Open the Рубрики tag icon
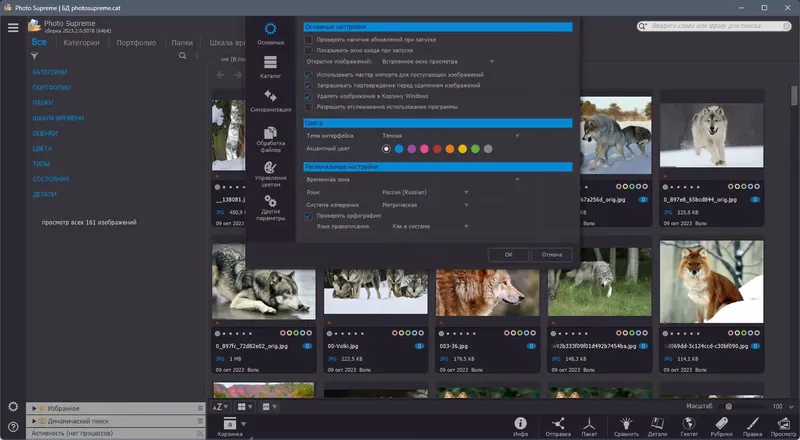Image resolution: width=800 pixels, height=440 pixels. 721,427
